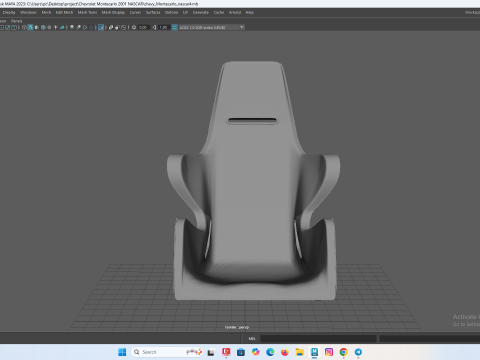
Task: Open the Edit Mesh menu
Action: click(x=64, y=12)
